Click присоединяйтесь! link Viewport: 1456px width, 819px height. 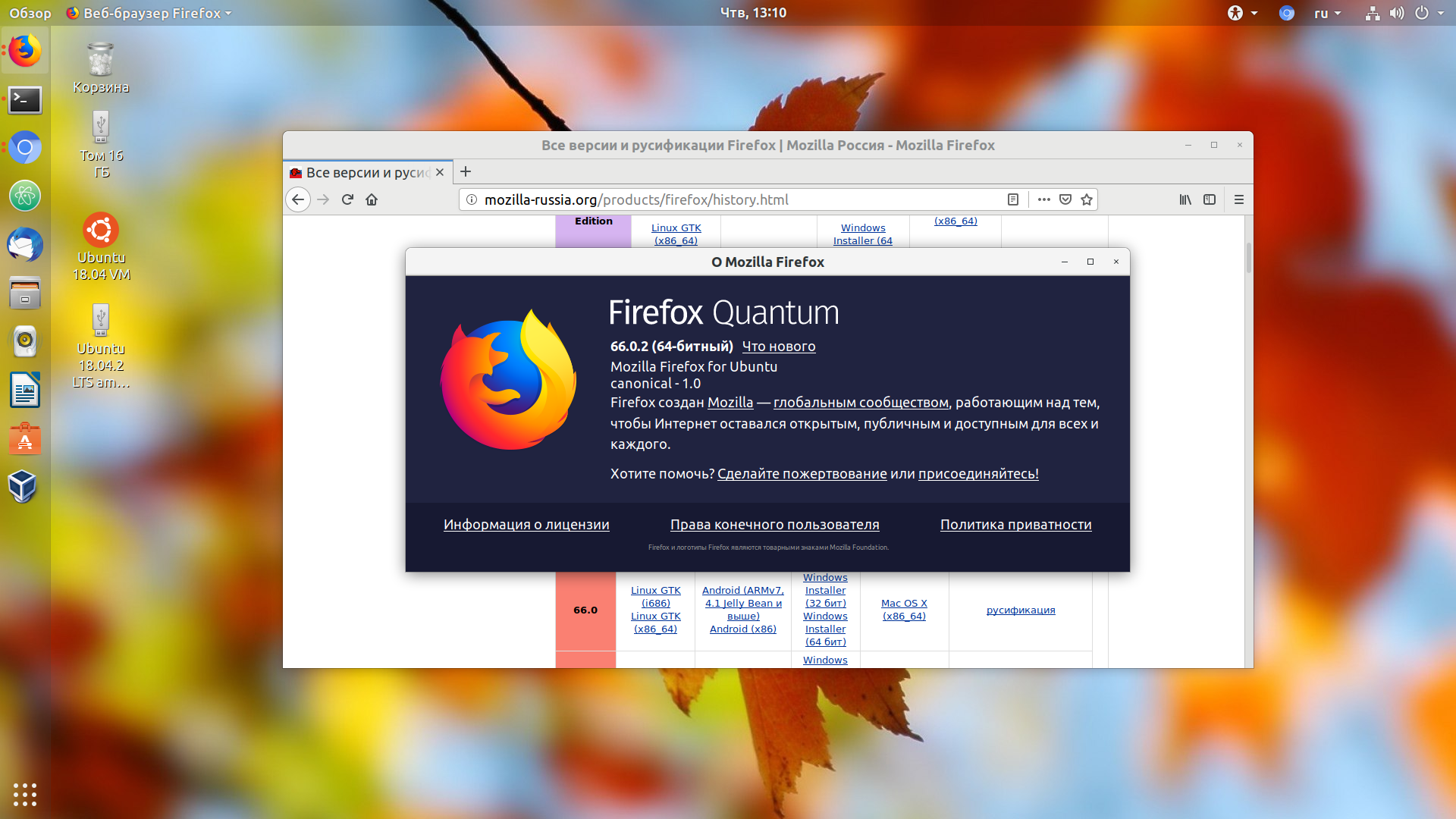coord(978,474)
